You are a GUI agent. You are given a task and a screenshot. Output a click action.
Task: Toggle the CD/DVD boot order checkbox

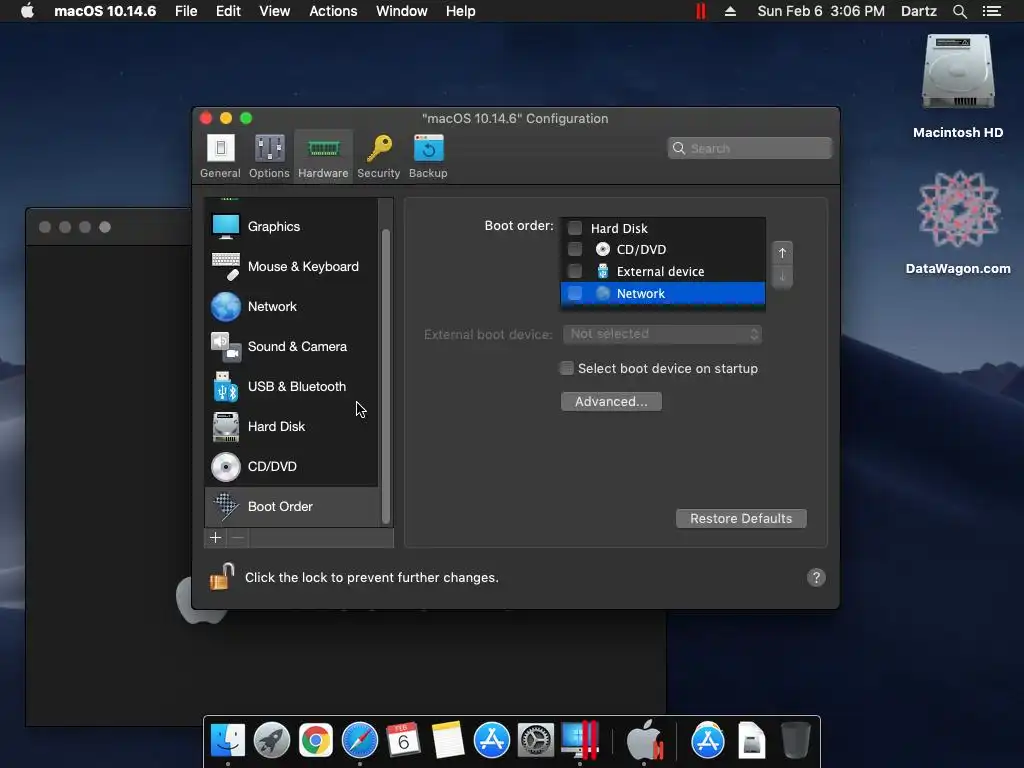(575, 249)
